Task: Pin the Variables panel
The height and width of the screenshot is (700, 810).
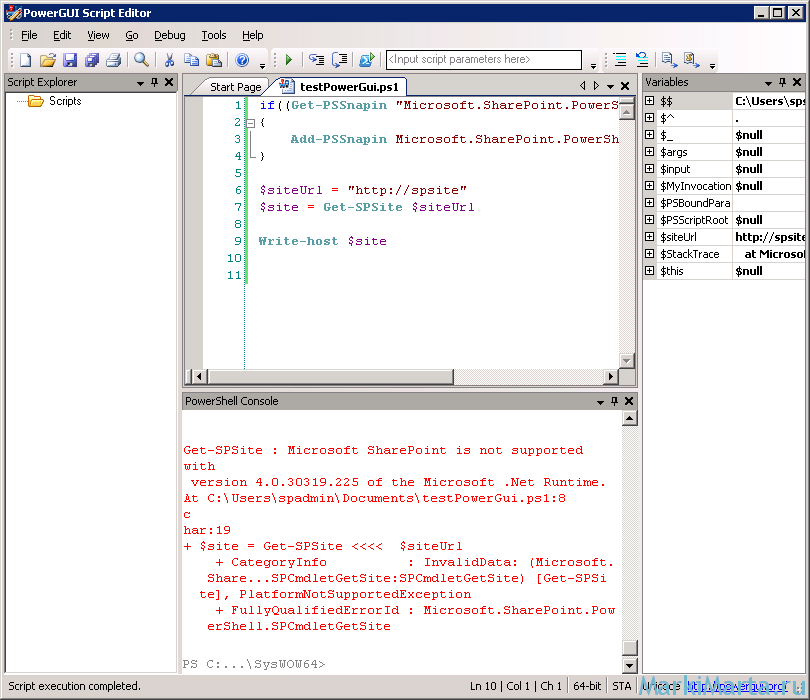Action: (x=783, y=82)
